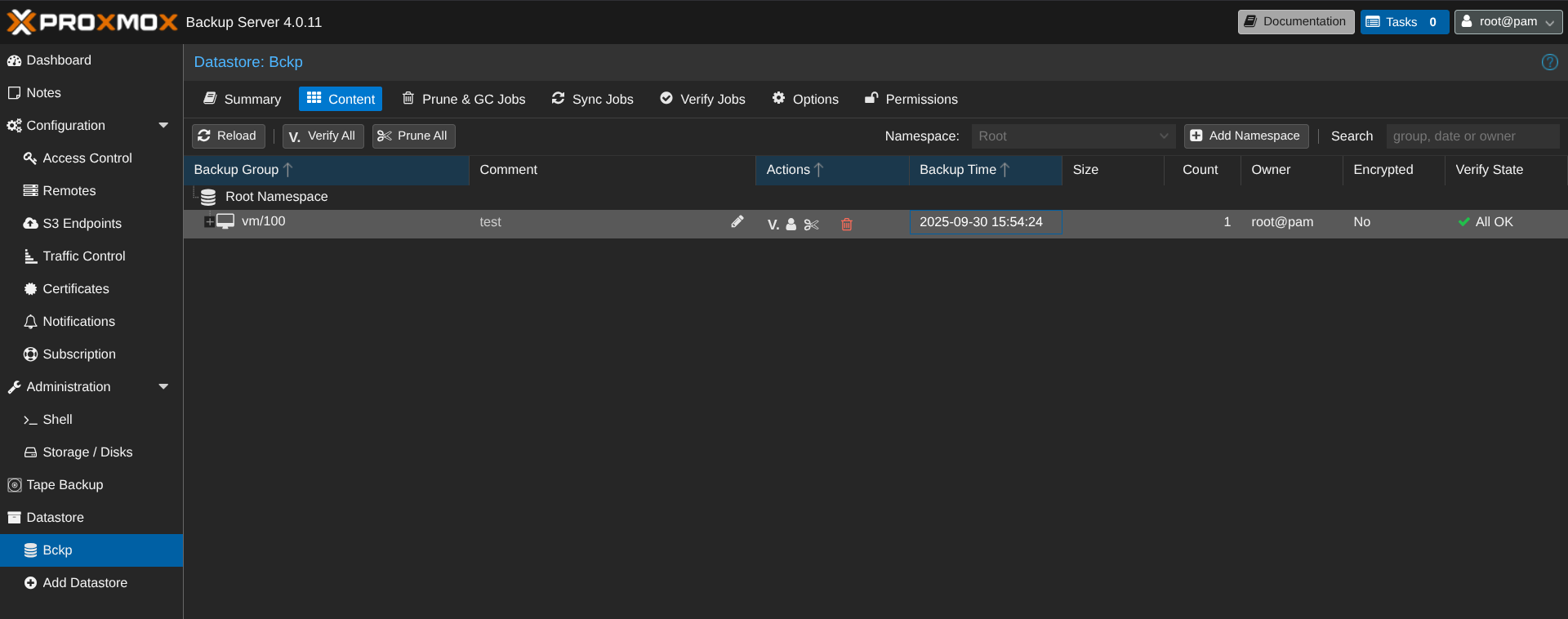
Task: Click the red trash icon for vm/100
Action: click(847, 225)
